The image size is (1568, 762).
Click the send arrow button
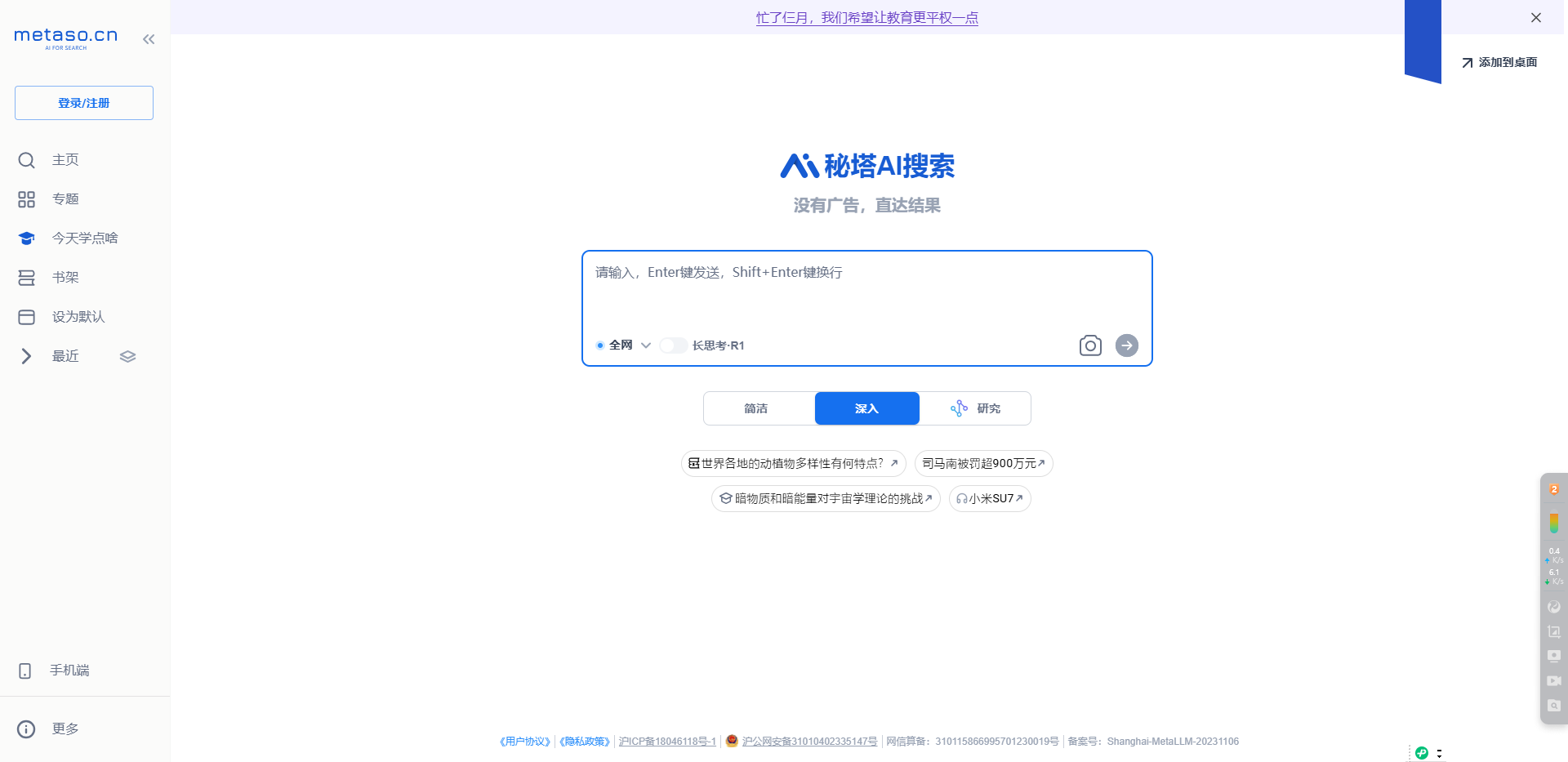coord(1127,345)
